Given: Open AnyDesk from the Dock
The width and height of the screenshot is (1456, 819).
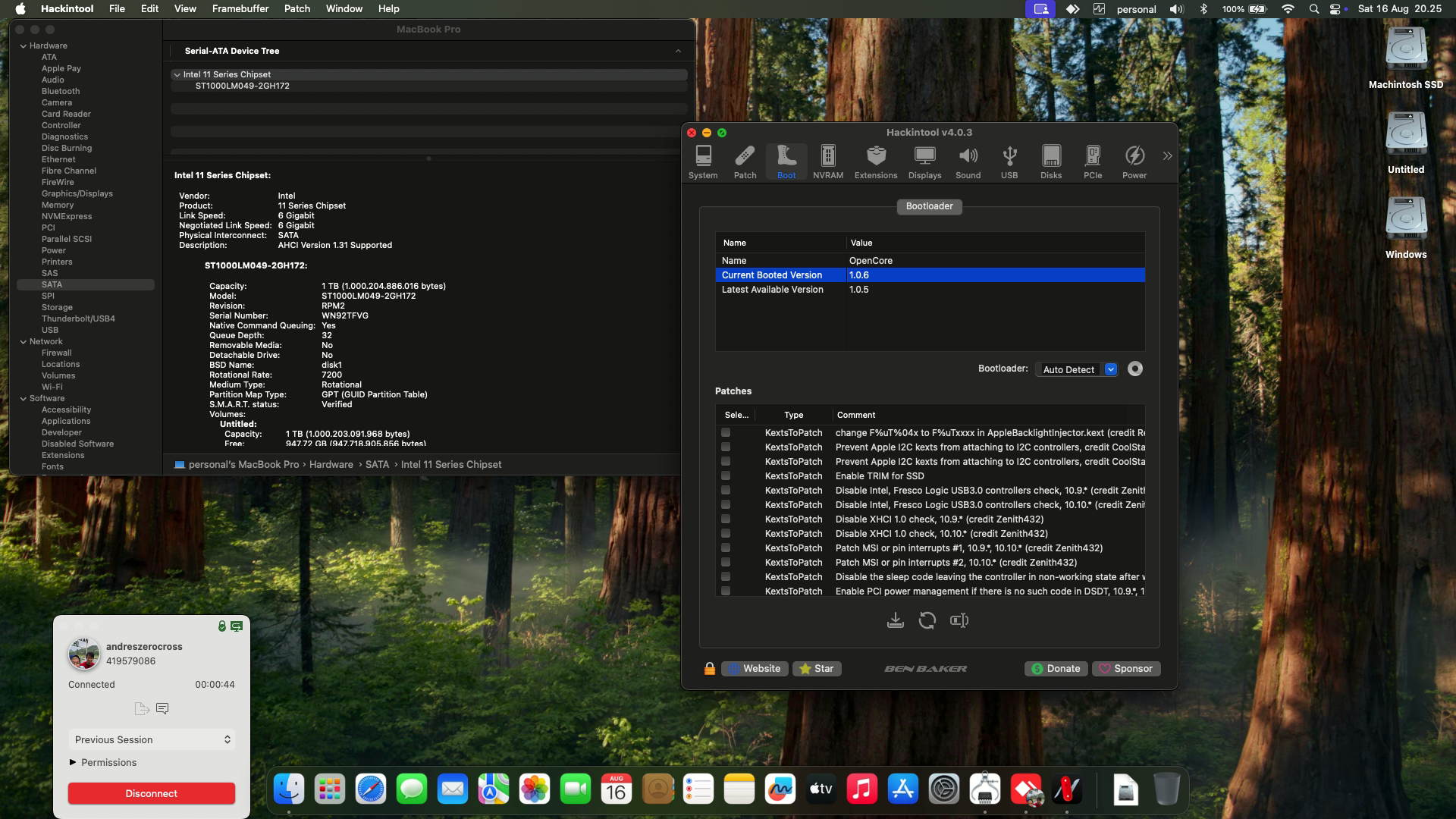Looking at the screenshot, I should [1026, 789].
